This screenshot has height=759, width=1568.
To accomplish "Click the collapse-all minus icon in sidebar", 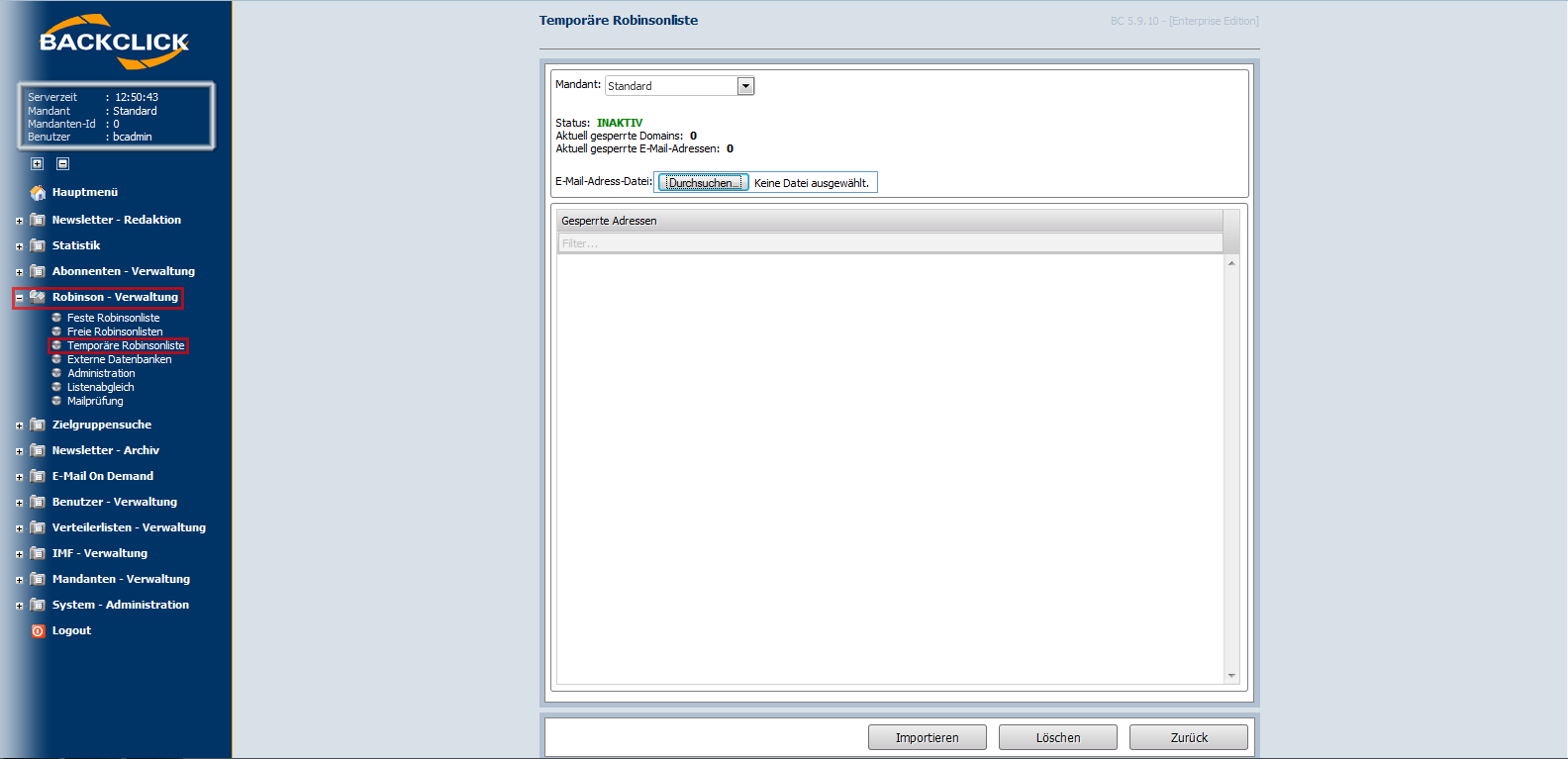I will 63,164.
